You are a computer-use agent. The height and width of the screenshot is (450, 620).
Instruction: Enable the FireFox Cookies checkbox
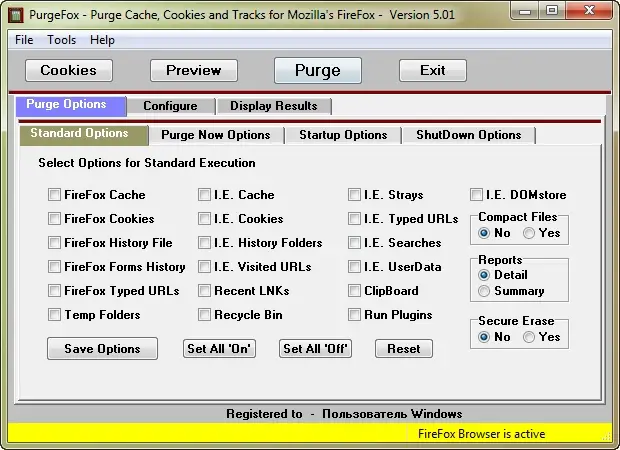point(54,219)
